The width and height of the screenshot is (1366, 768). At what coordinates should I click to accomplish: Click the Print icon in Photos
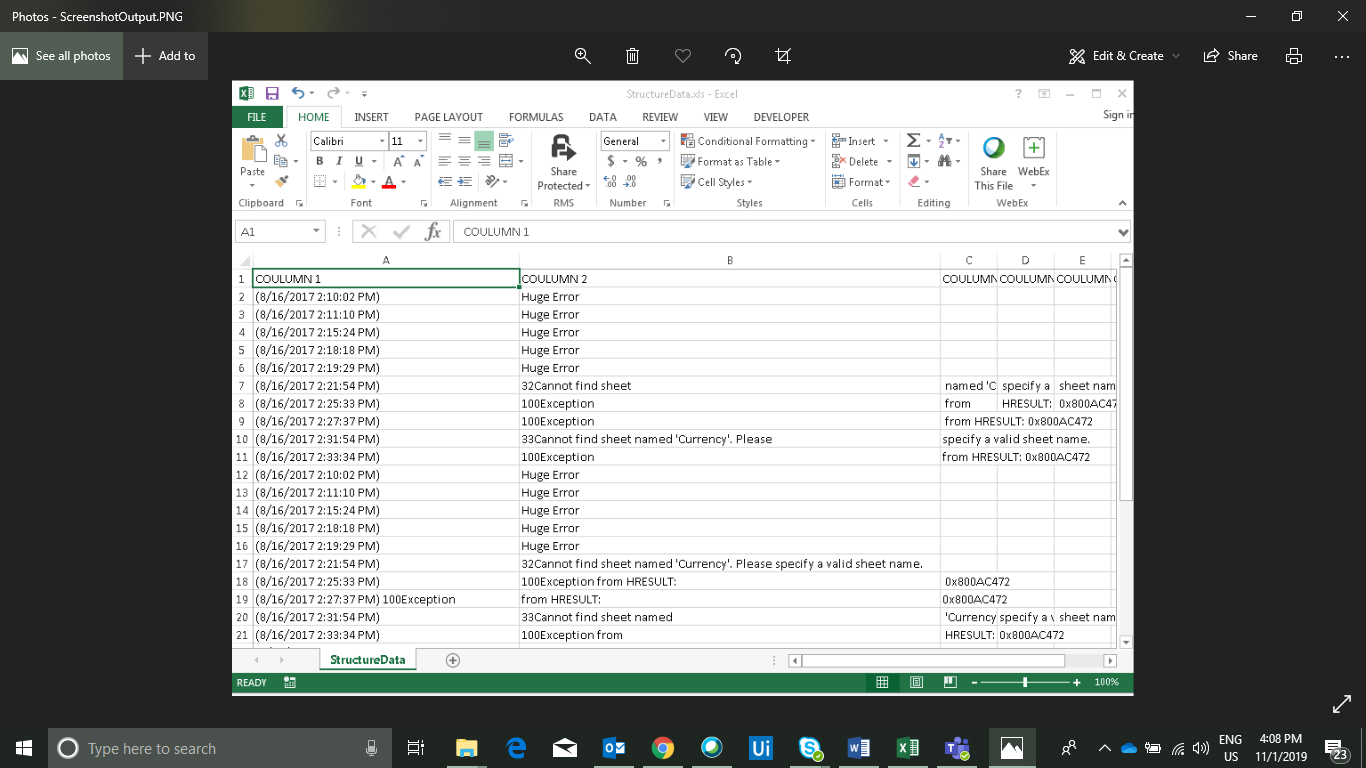(x=1294, y=56)
